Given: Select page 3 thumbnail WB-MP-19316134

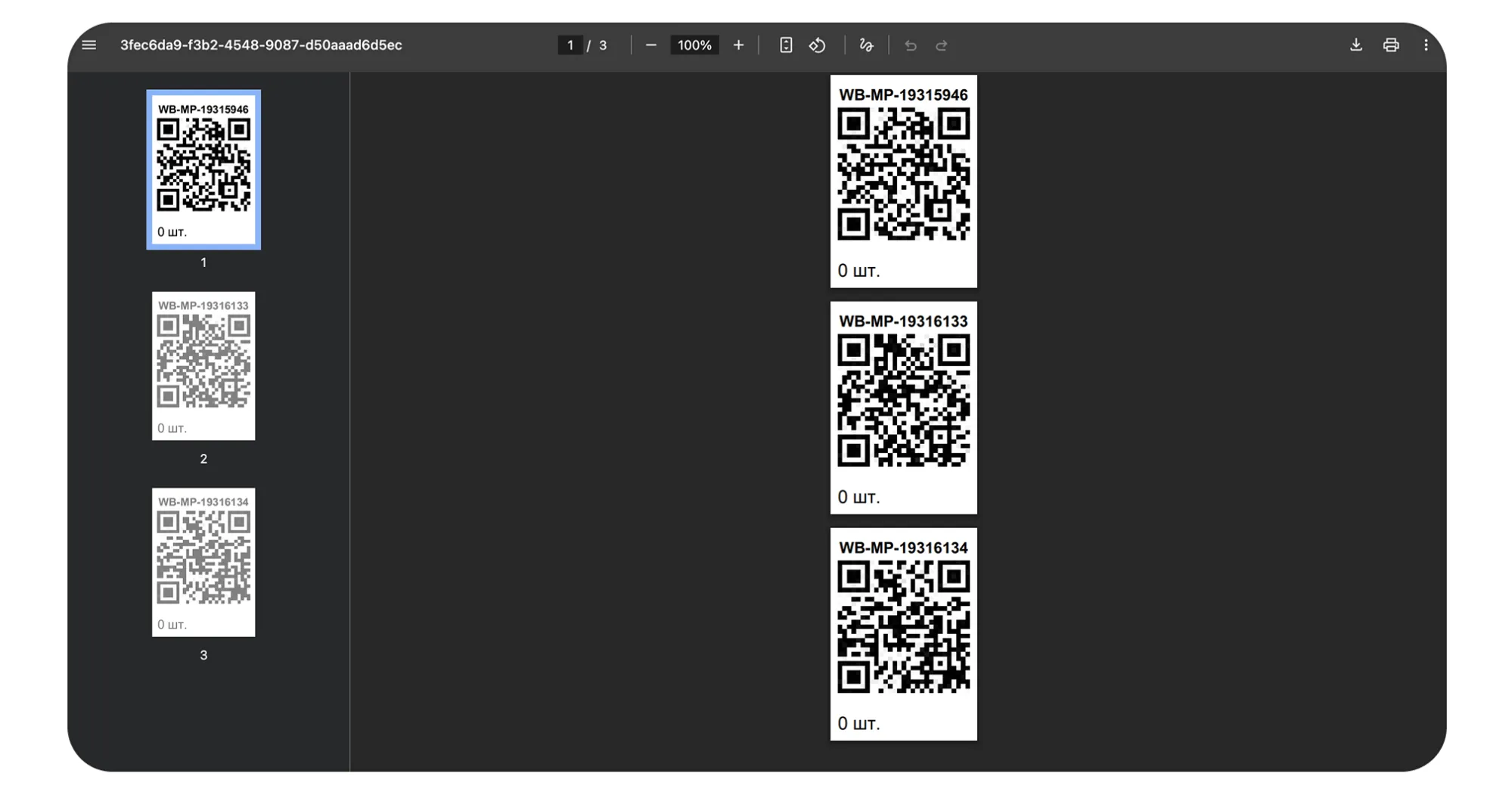Looking at the screenshot, I should [203, 562].
